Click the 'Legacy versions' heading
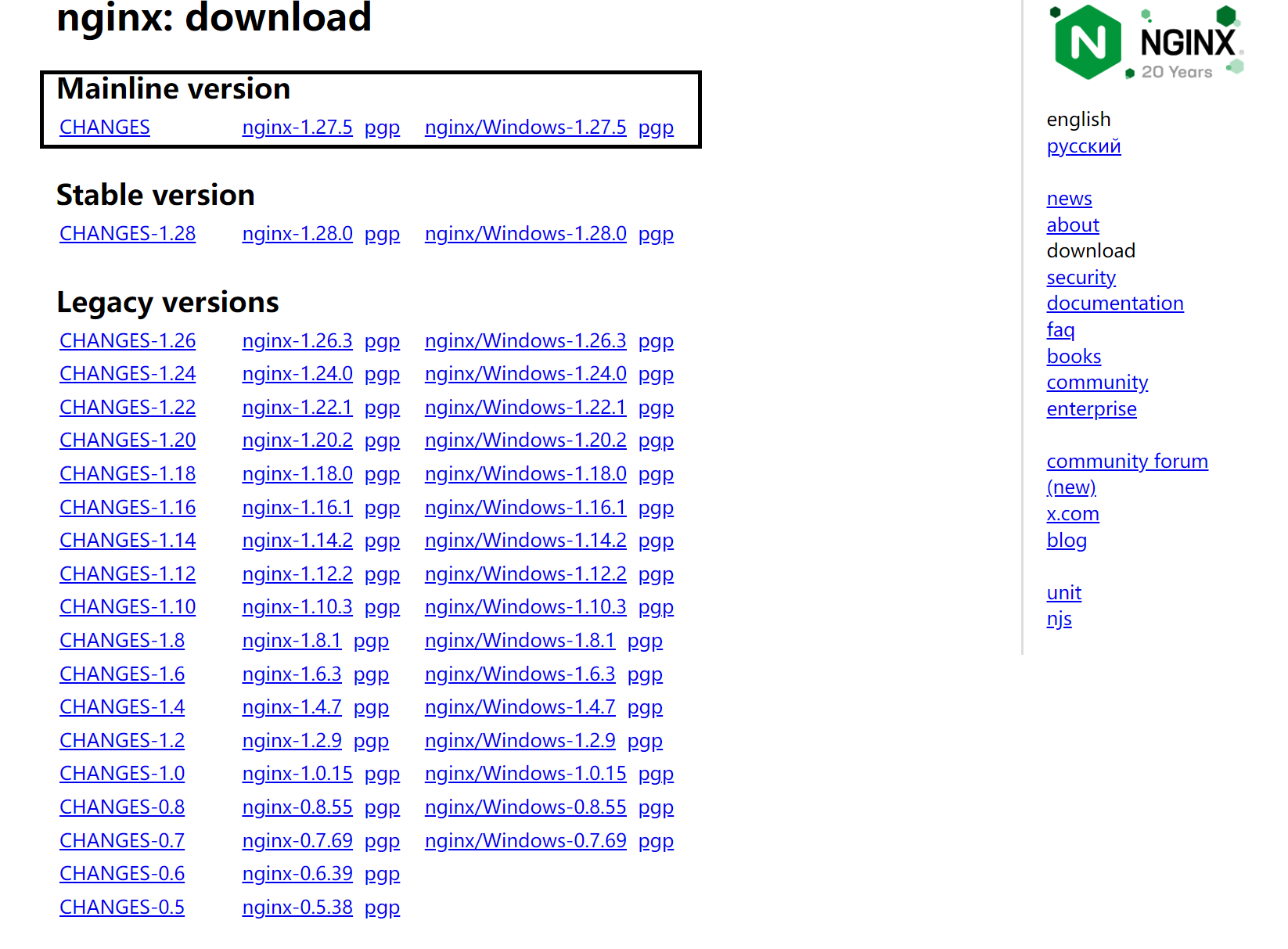This screenshot has width=1288, height=949. (x=167, y=303)
